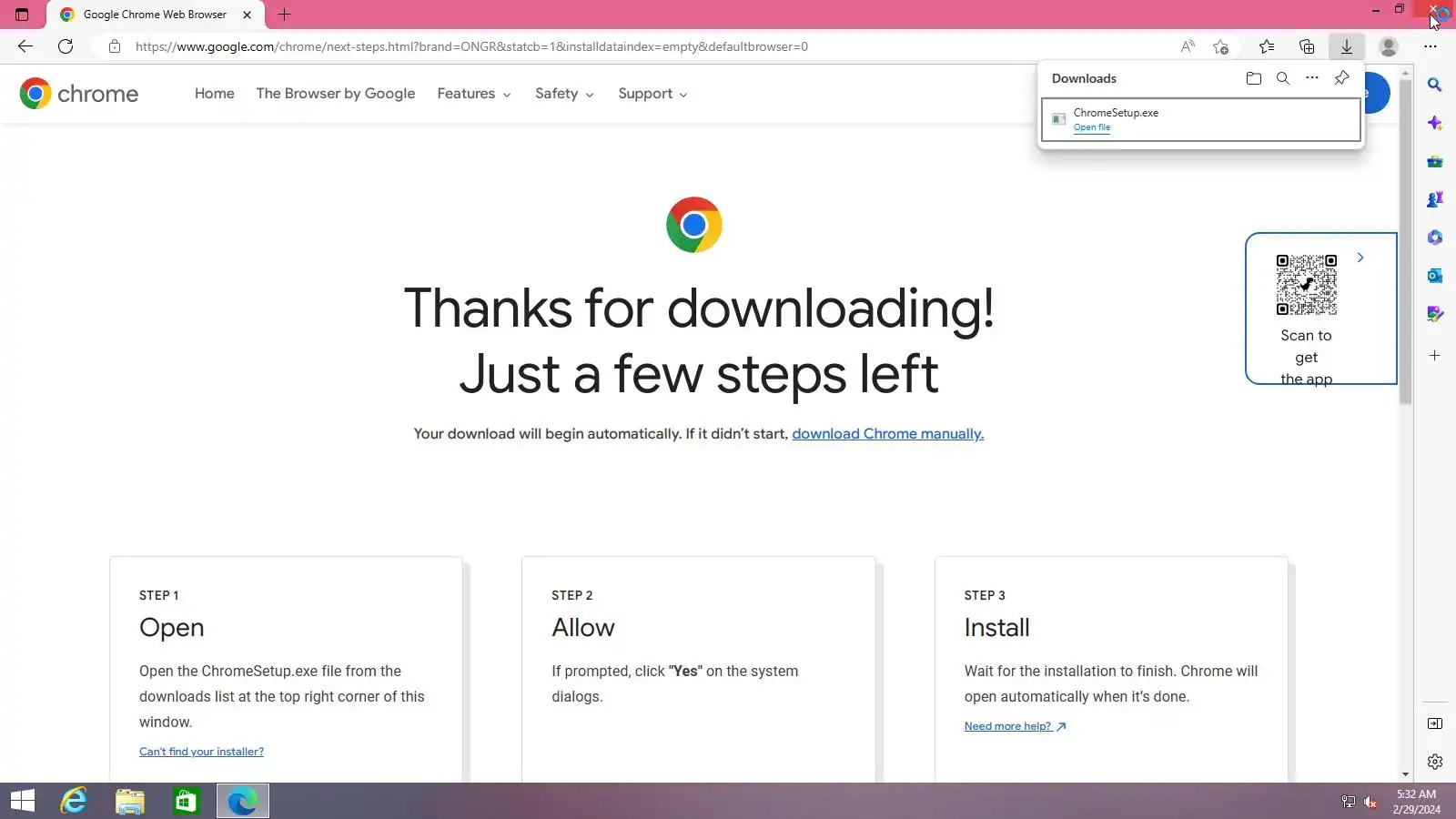Open the Favorites list icon
Image resolution: width=1456 pixels, height=819 pixels.
1267,46
